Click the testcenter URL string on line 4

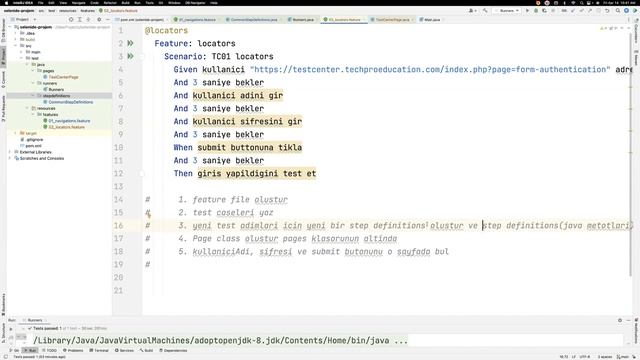coord(430,69)
